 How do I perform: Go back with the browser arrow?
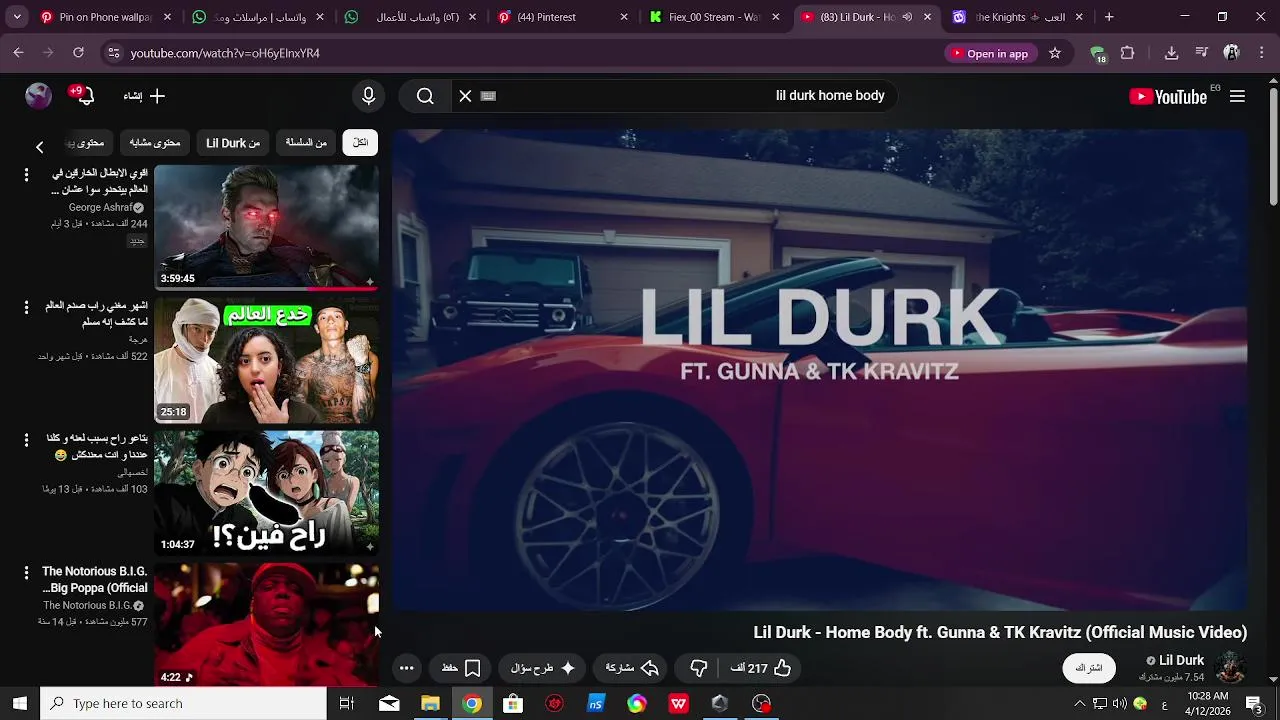pos(19,53)
